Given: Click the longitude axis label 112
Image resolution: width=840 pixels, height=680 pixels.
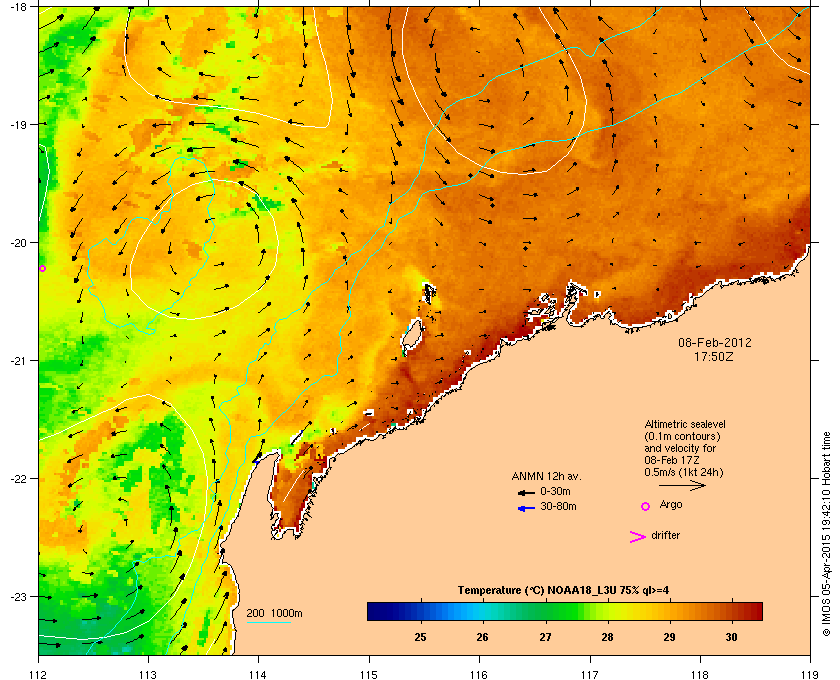Looking at the screenshot, I should 39,675.
